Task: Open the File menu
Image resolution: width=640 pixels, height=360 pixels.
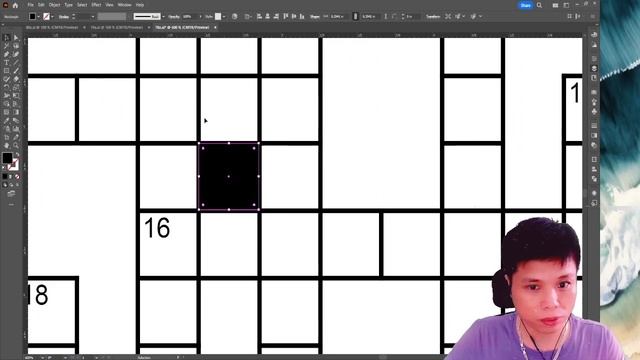Action: 31,5
